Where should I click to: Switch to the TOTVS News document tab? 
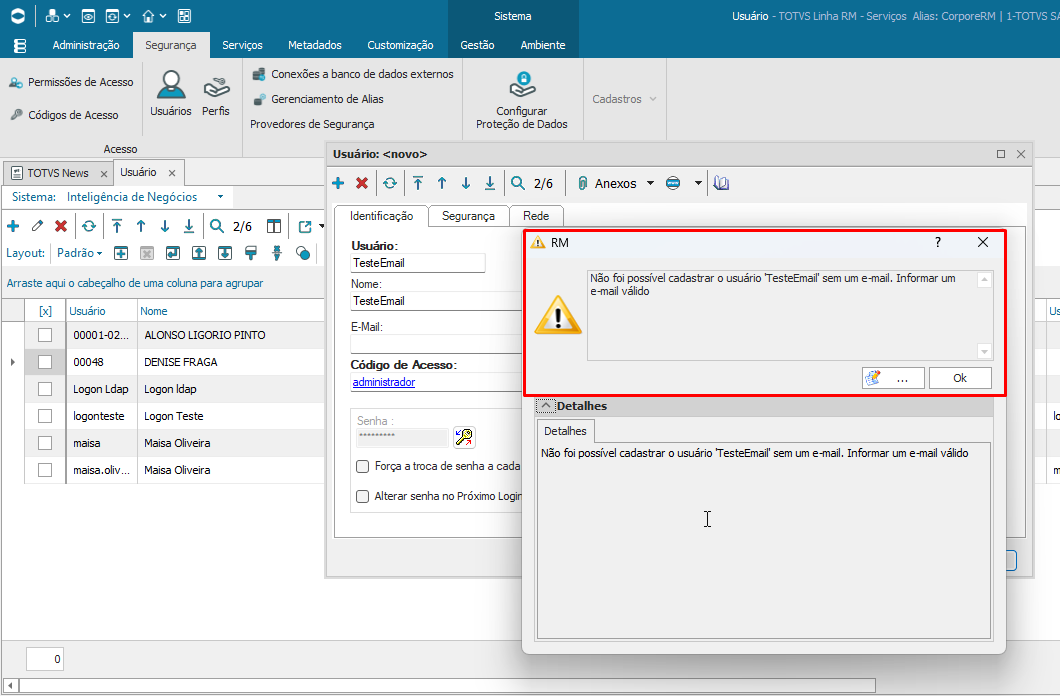coord(58,173)
